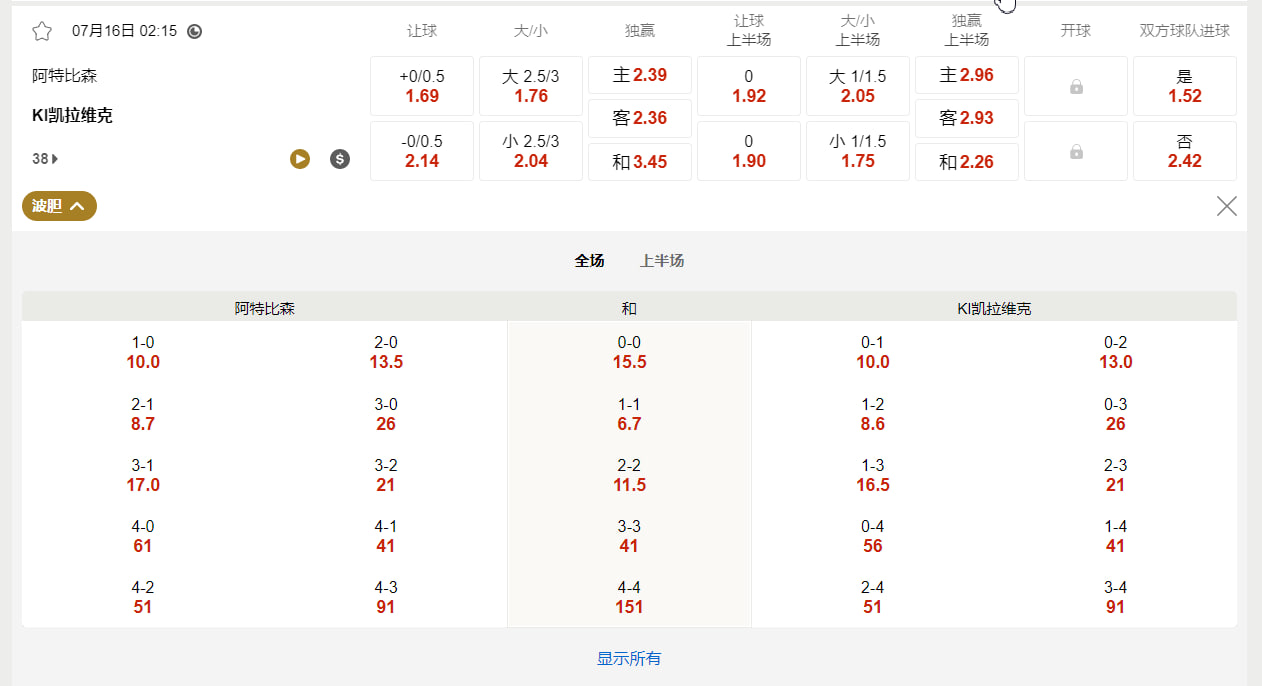Bet draw score 4-4 at 151

(629, 597)
